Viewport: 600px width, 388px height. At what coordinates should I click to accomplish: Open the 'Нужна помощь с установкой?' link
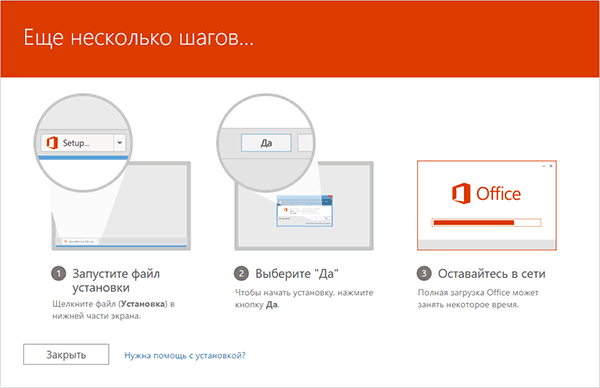pyautogui.click(x=185, y=355)
